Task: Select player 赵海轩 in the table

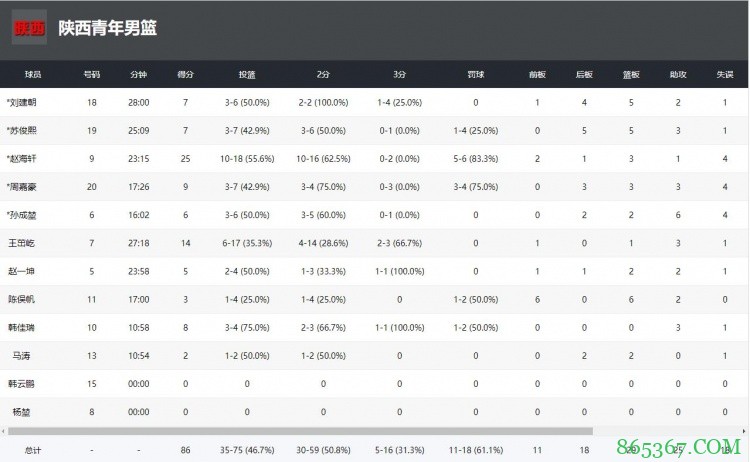Action: tap(23, 158)
